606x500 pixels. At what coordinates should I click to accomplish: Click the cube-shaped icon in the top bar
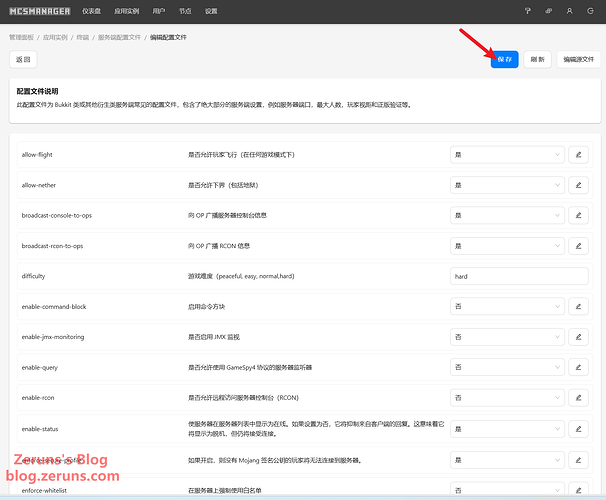tap(548, 11)
